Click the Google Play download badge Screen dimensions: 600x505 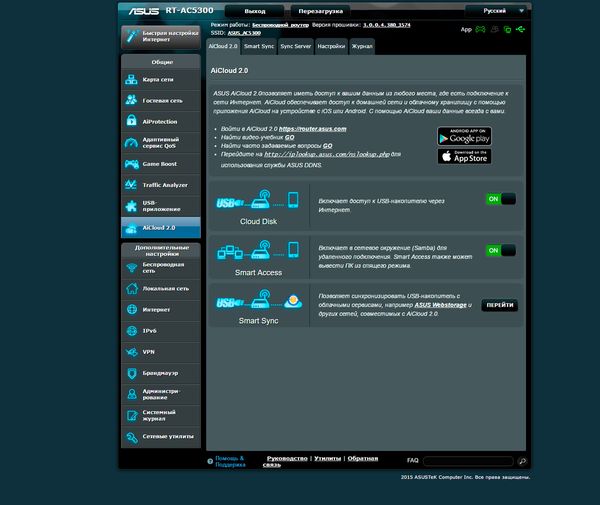pos(464,136)
